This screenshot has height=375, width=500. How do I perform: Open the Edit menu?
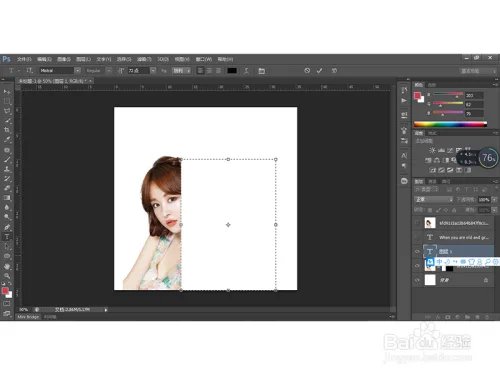click(x=44, y=59)
